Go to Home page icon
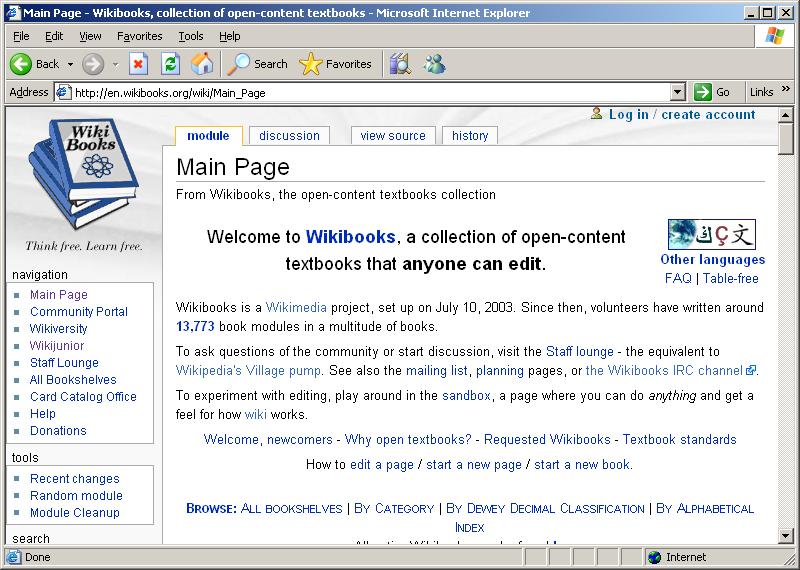The image size is (800, 570). (x=202, y=64)
